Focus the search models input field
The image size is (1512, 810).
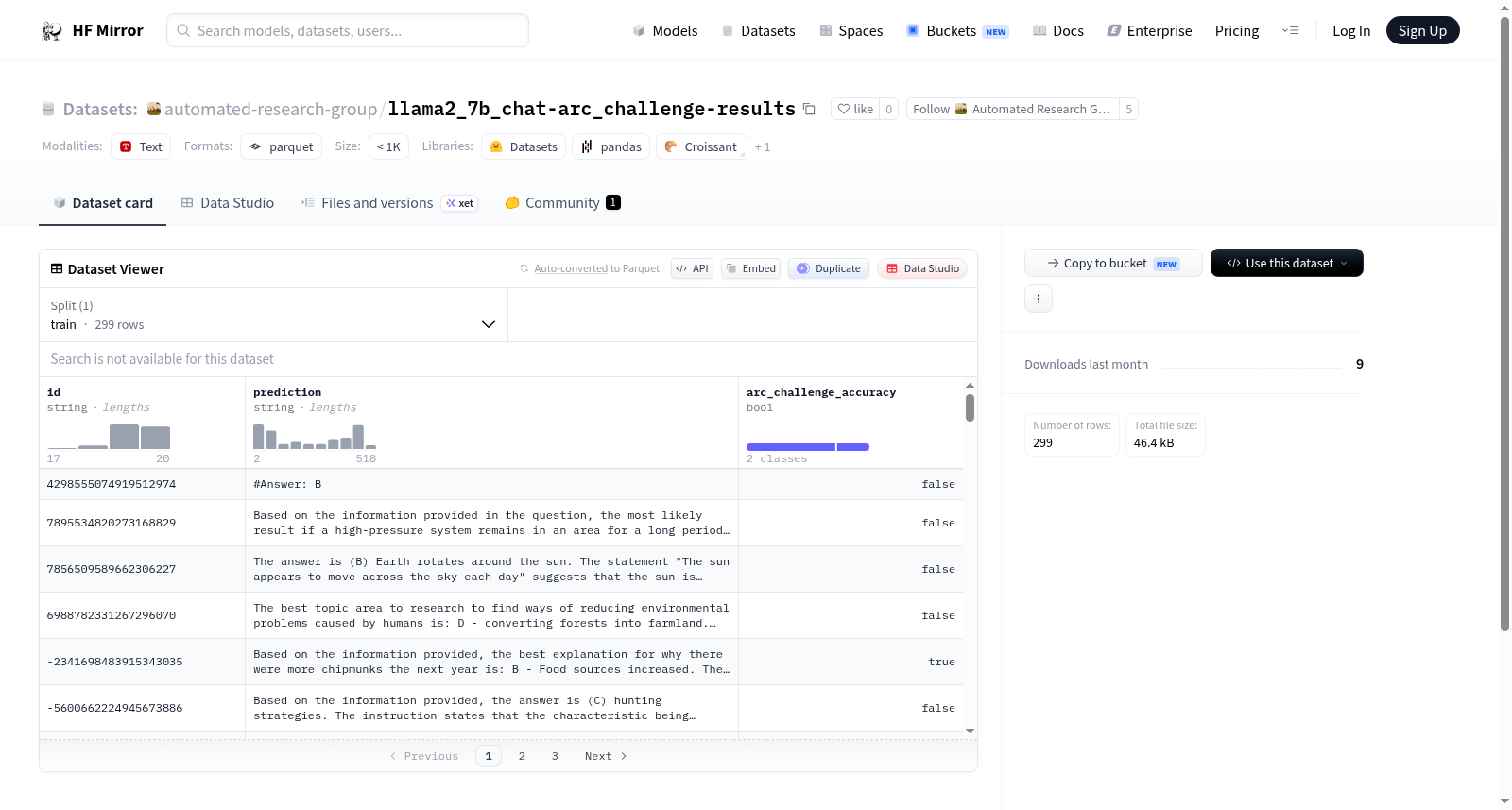click(348, 30)
